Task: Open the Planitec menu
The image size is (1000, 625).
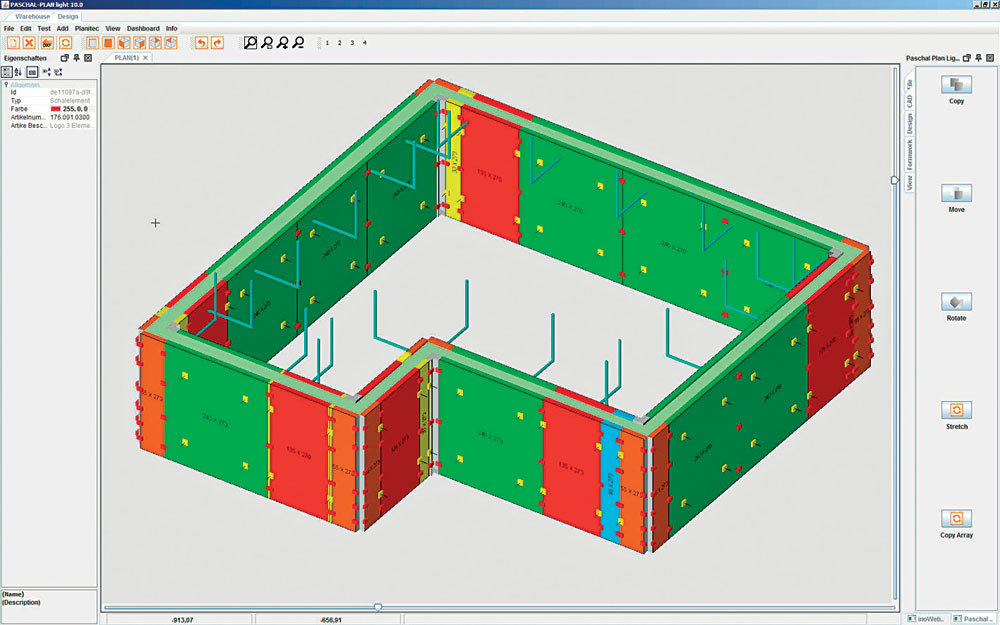Action: pos(87,29)
